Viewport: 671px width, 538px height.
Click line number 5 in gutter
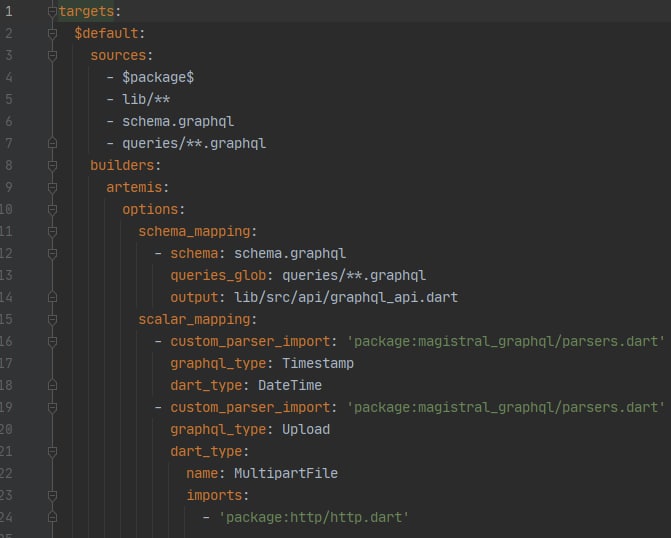coord(9,99)
